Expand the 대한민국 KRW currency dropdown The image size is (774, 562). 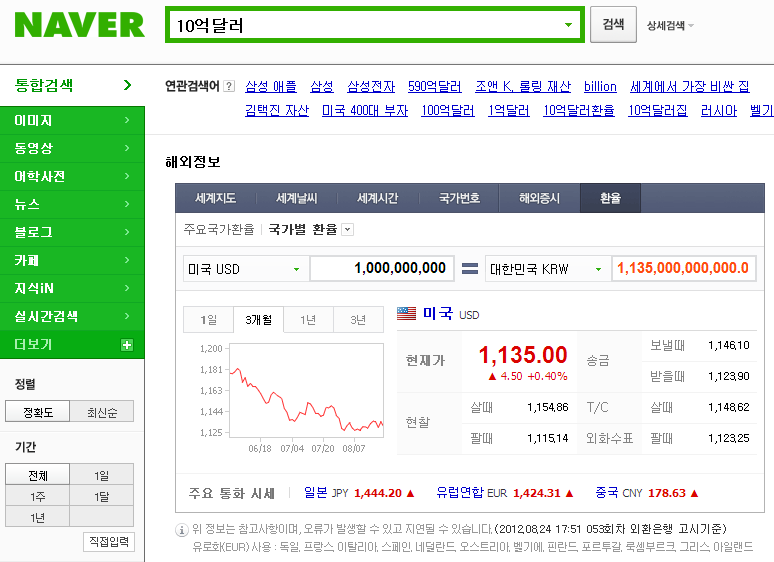598,269
